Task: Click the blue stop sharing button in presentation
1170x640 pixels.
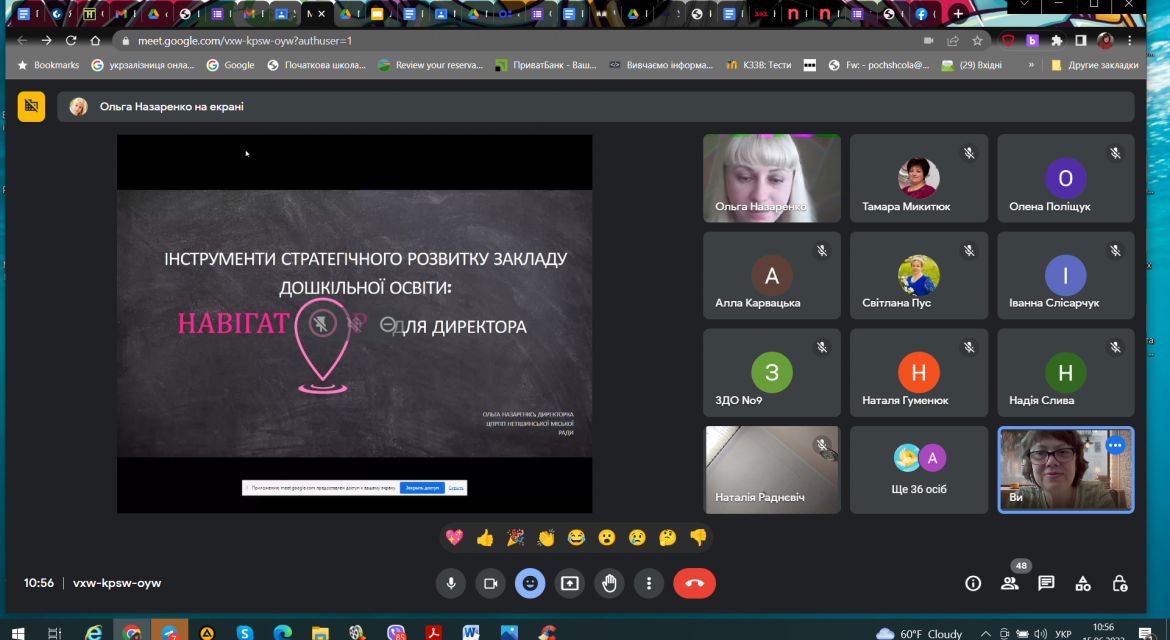Action: (x=422, y=488)
